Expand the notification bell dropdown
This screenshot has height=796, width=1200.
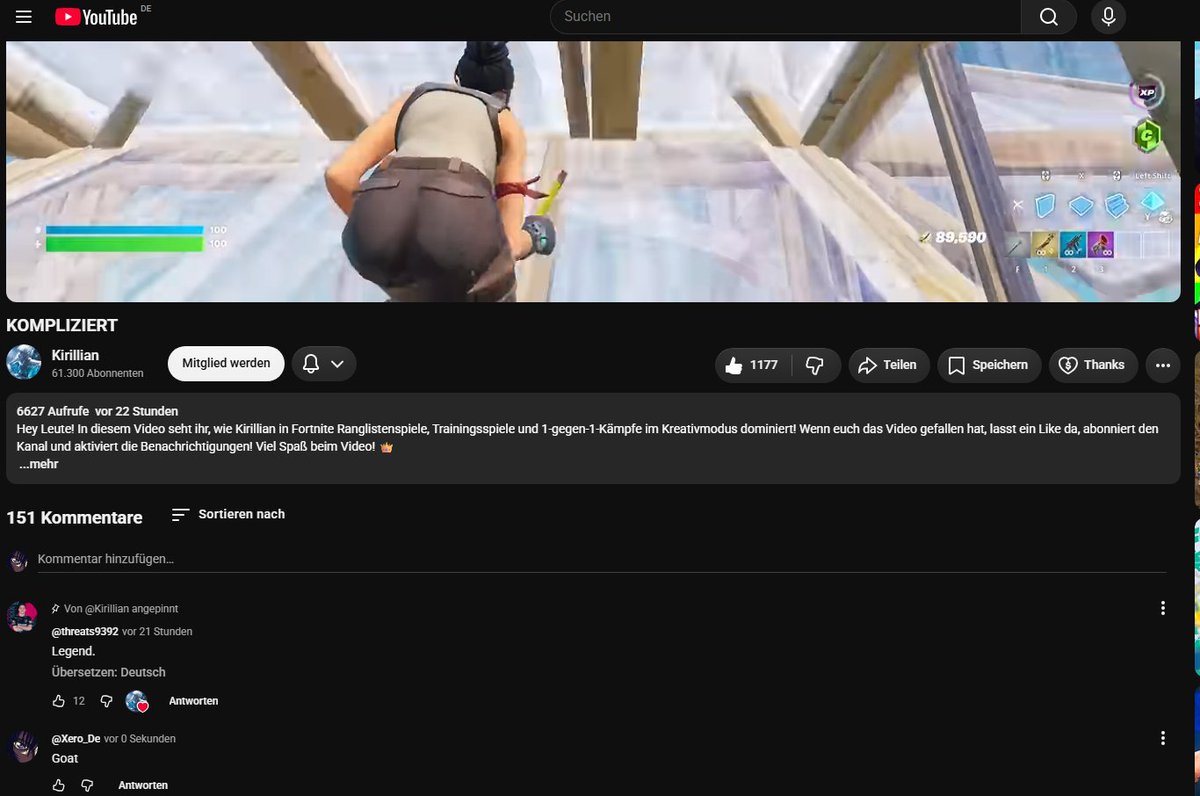click(x=324, y=364)
